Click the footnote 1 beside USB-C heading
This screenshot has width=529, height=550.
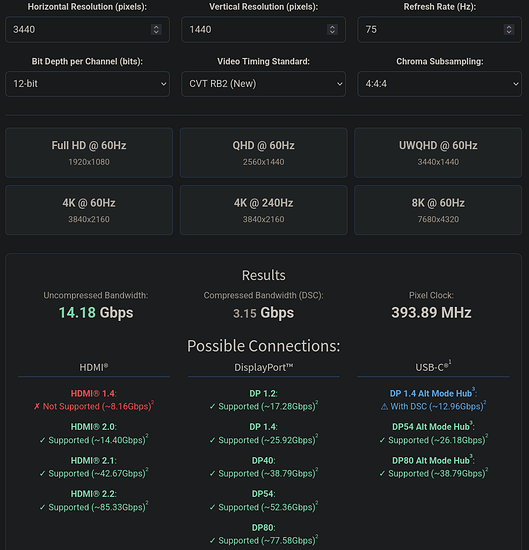[450, 362]
